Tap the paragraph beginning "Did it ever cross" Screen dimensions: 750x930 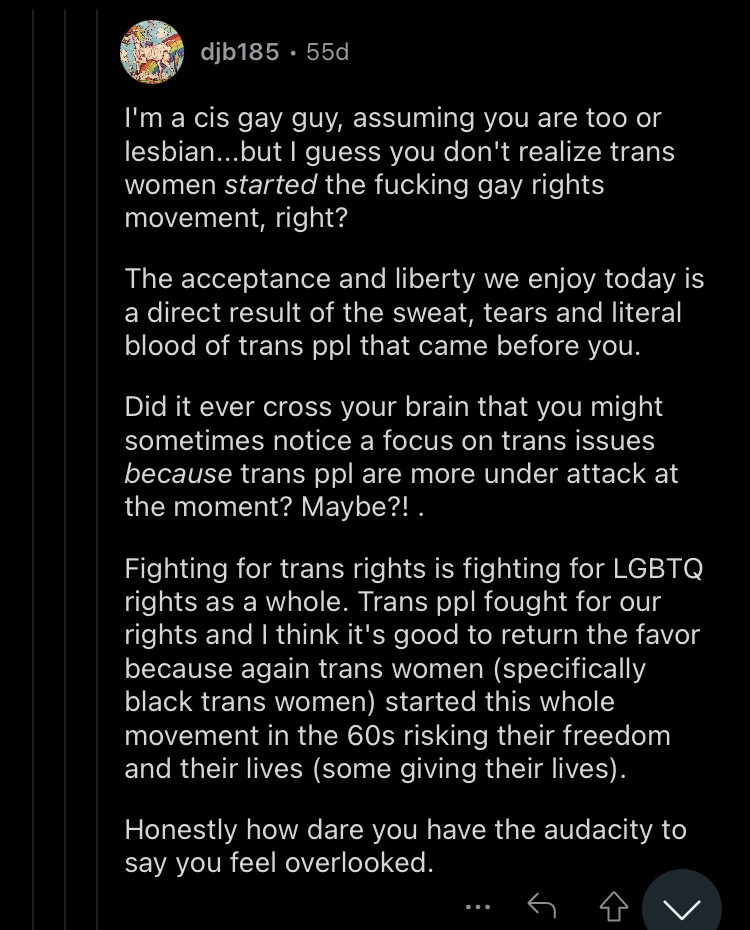[401, 457]
